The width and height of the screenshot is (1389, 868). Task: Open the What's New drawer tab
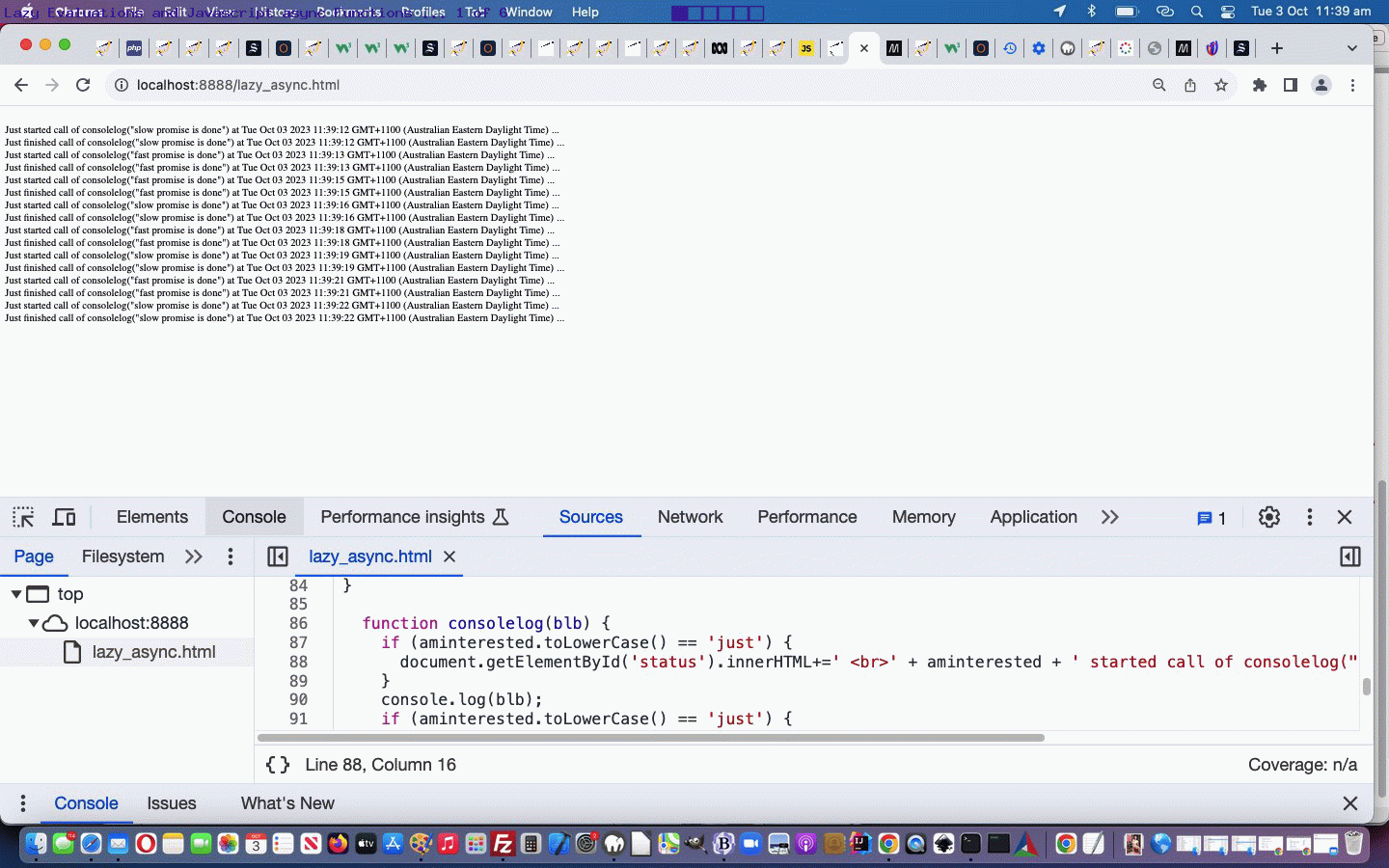pyautogui.click(x=287, y=803)
